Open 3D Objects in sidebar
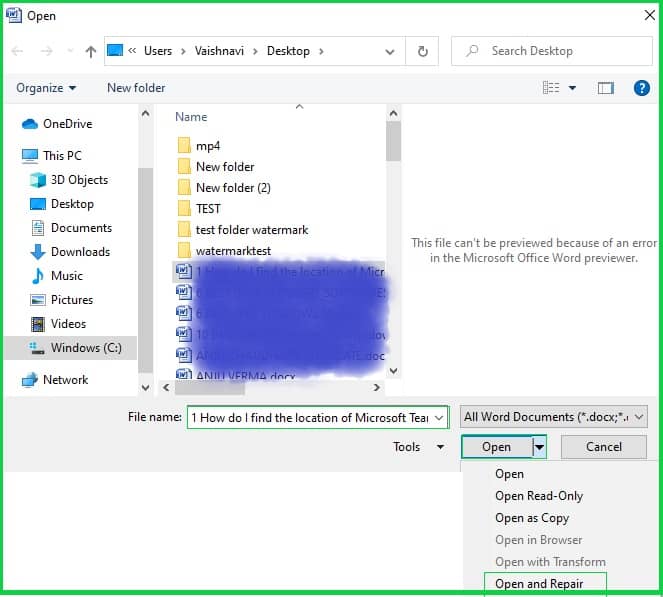This screenshot has height=597, width=663. click(x=79, y=180)
